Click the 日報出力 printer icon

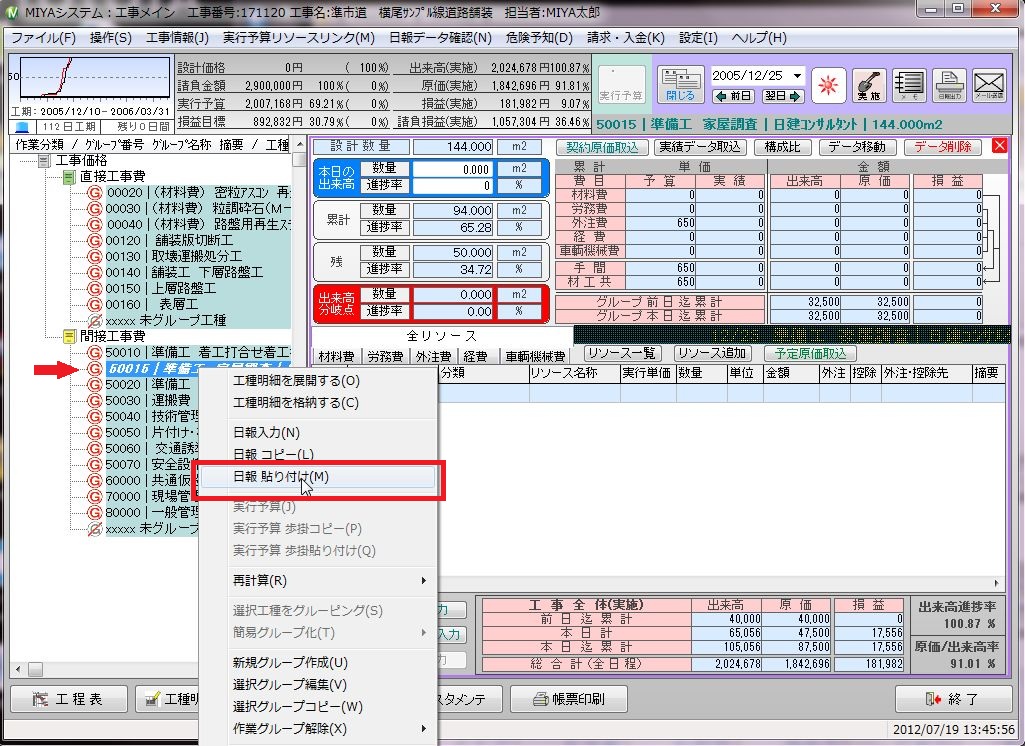tap(949, 86)
